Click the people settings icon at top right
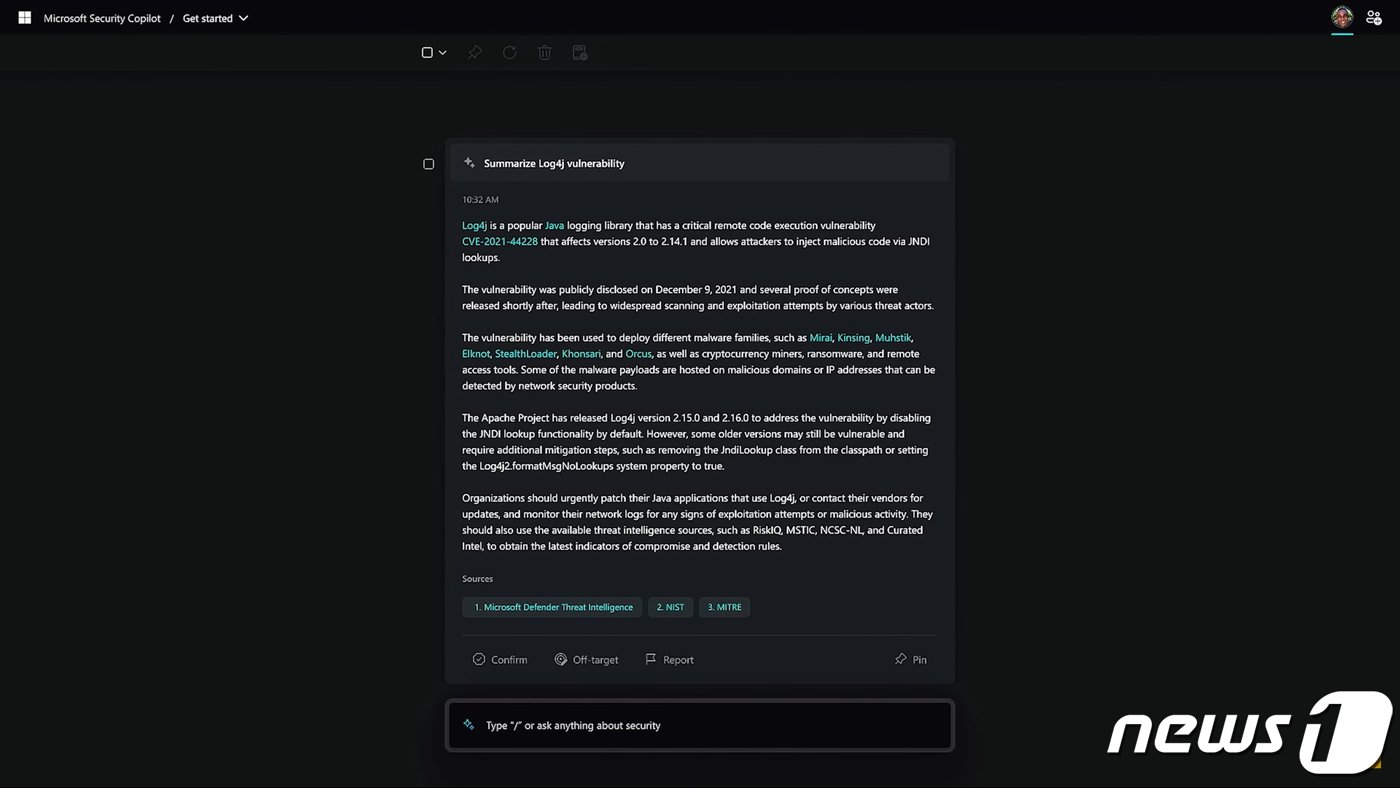This screenshot has height=788, width=1400. [x=1374, y=17]
